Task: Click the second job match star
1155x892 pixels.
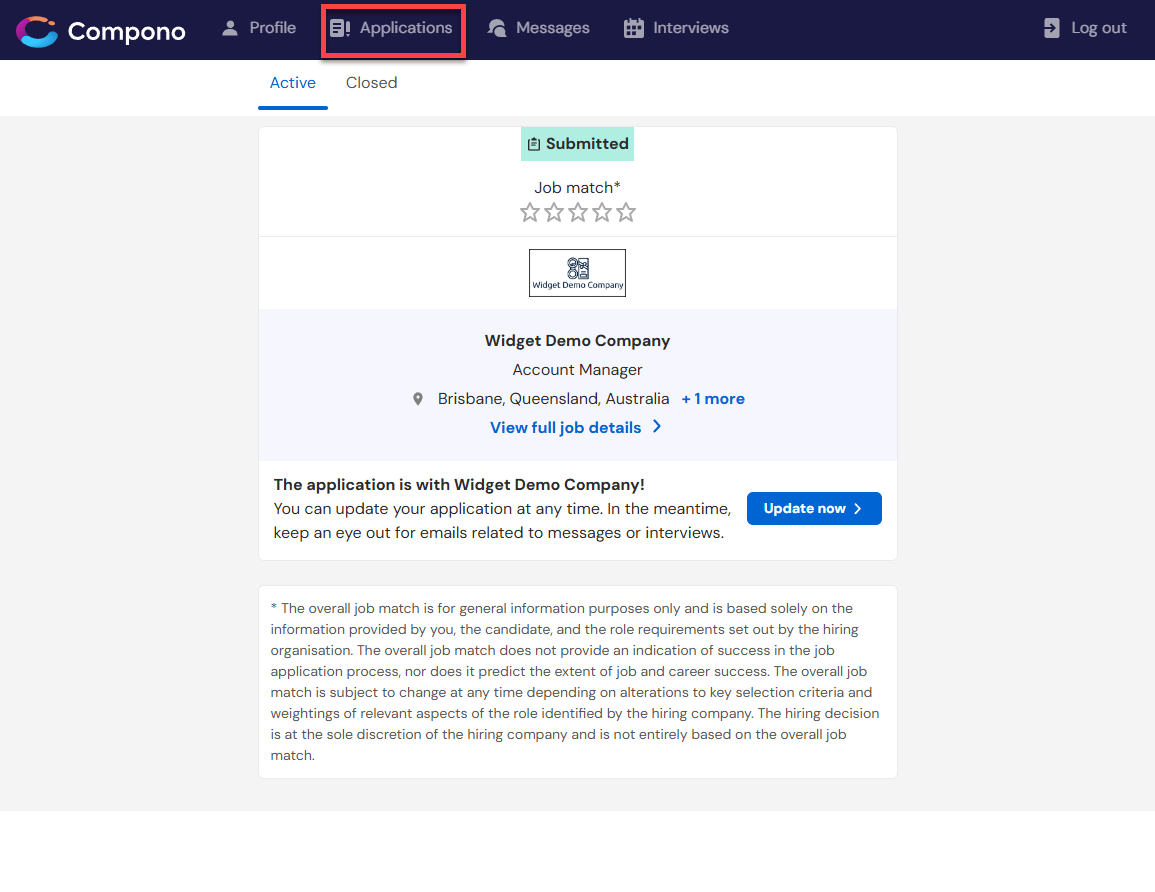Action: click(554, 213)
